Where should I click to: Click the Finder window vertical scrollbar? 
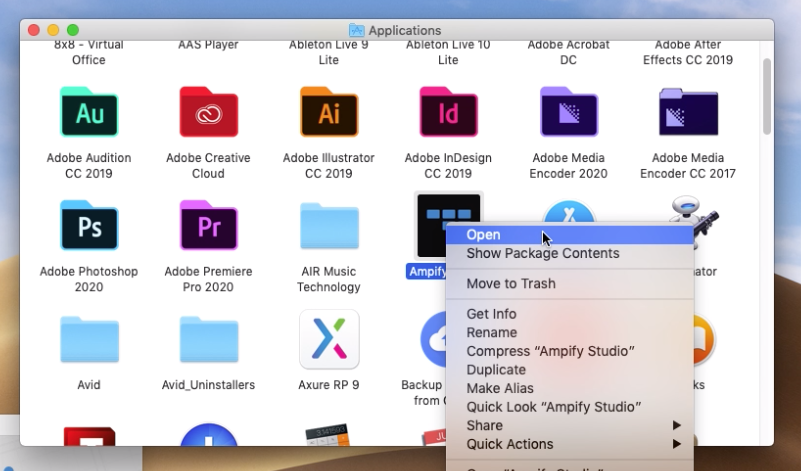(766, 97)
